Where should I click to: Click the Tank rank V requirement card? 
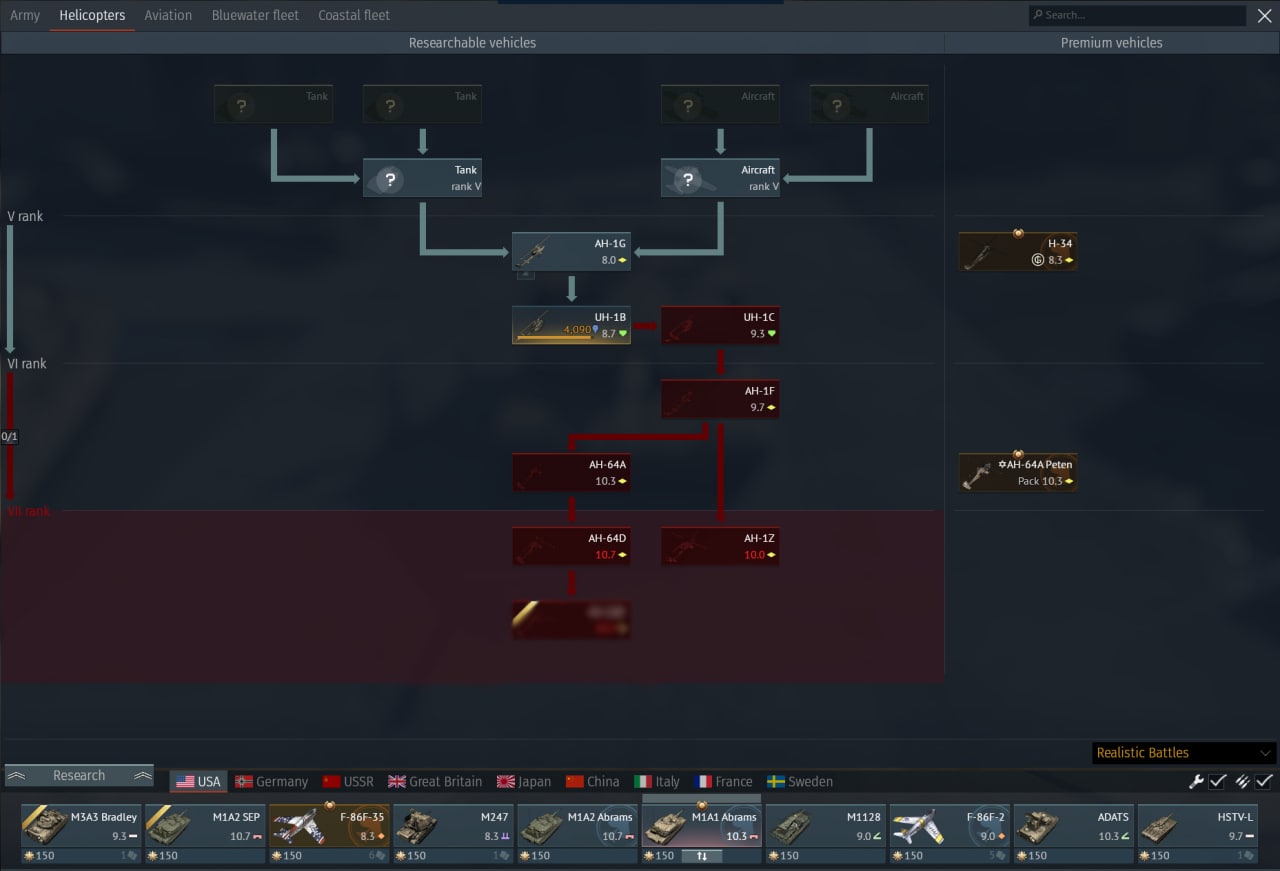(423, 178)
